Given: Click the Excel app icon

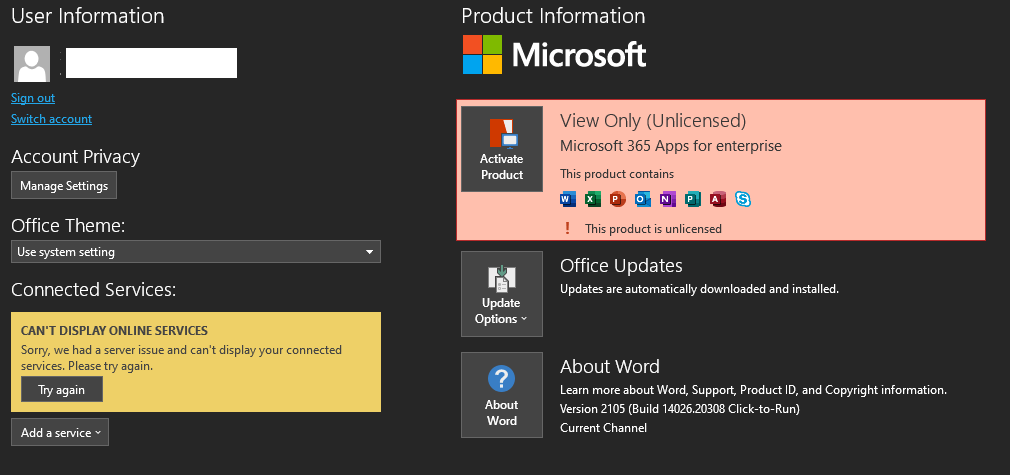Looking at the screenshot, I should point(593,199).
